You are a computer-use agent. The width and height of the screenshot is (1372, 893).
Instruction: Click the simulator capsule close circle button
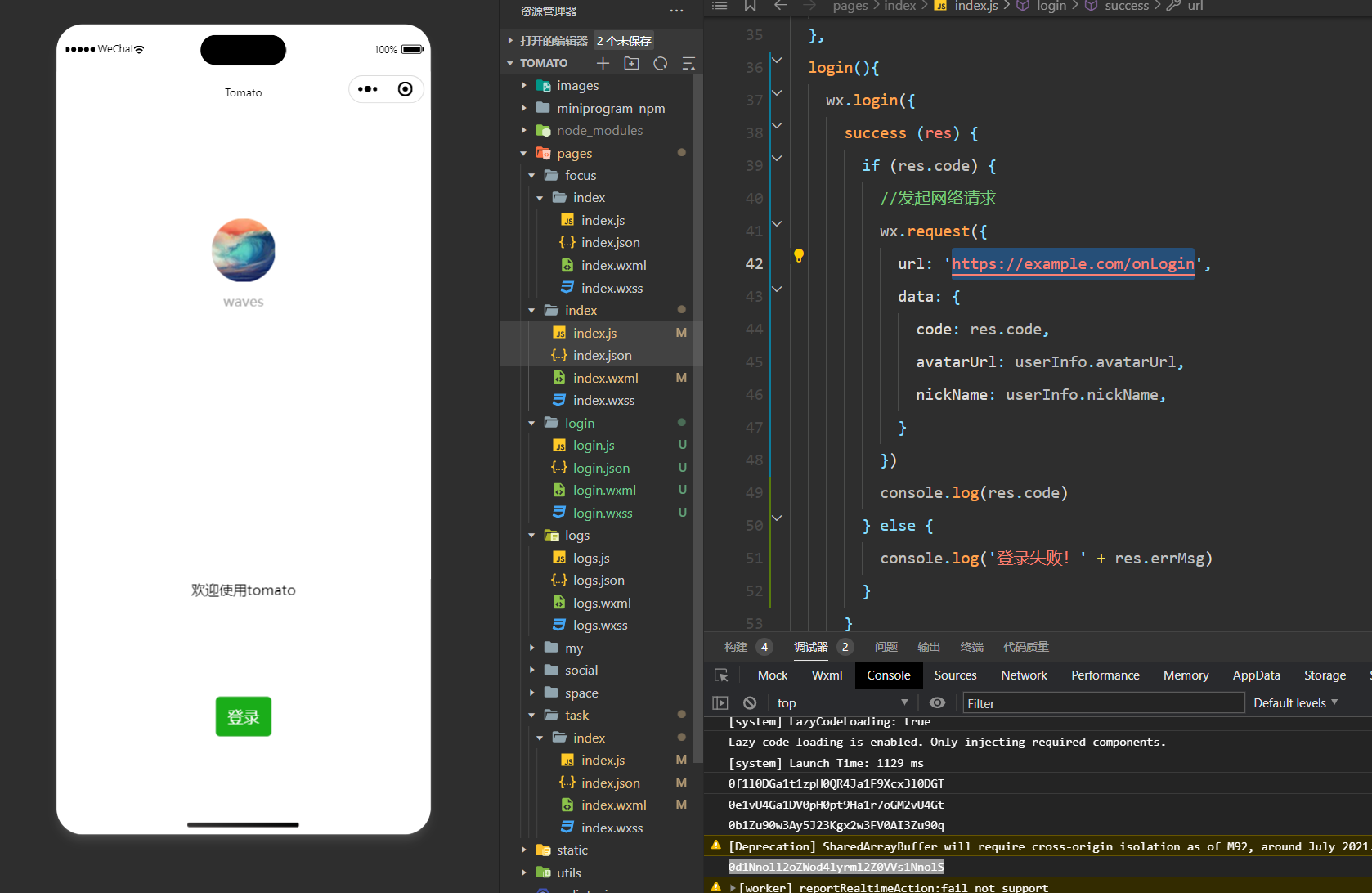pyautogui.click(x=405, y=89)
